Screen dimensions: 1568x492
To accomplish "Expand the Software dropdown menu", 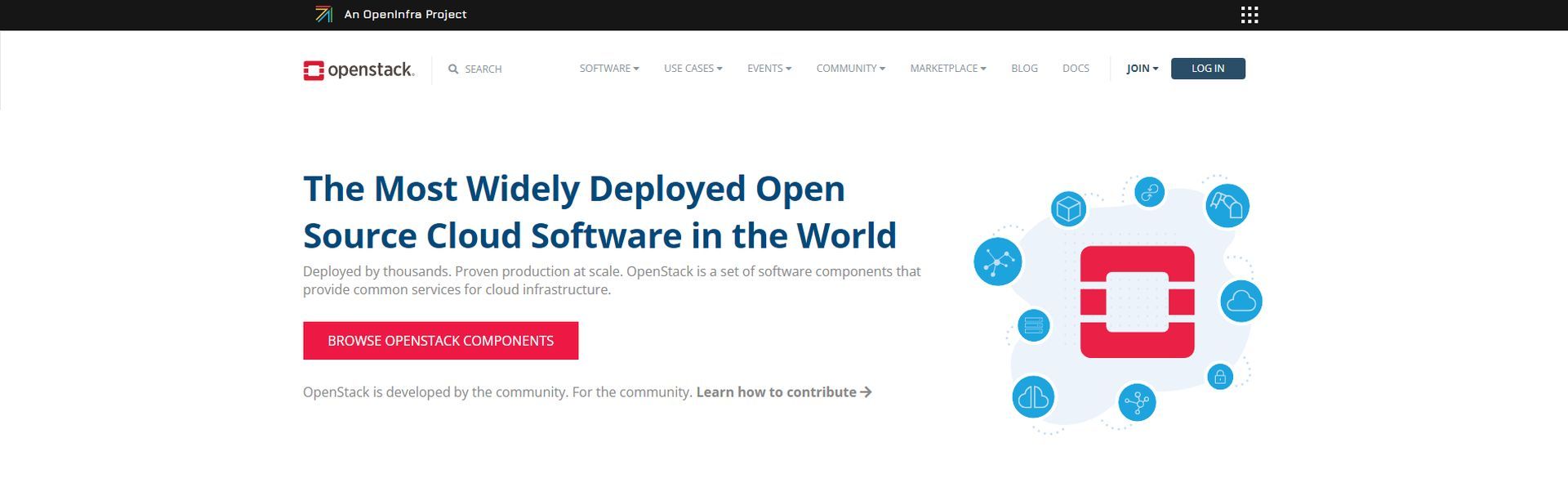I will (609, 69).
